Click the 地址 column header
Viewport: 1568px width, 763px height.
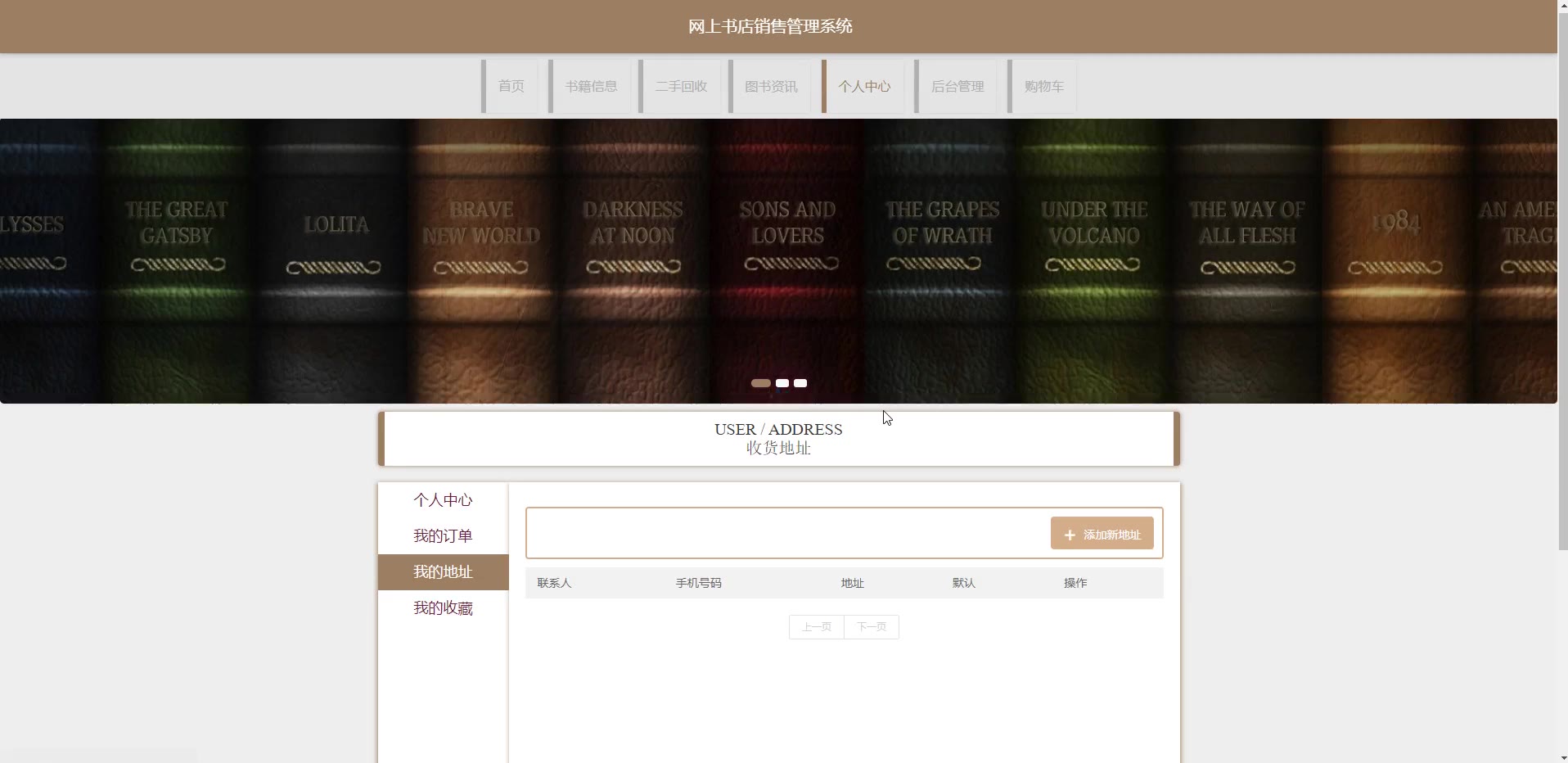tap(853, 583)
